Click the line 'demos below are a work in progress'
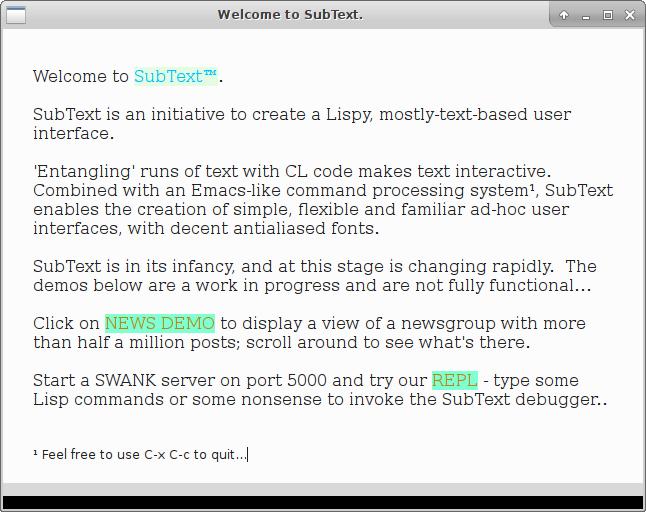646x512 pixels. [x=312, y=285]
